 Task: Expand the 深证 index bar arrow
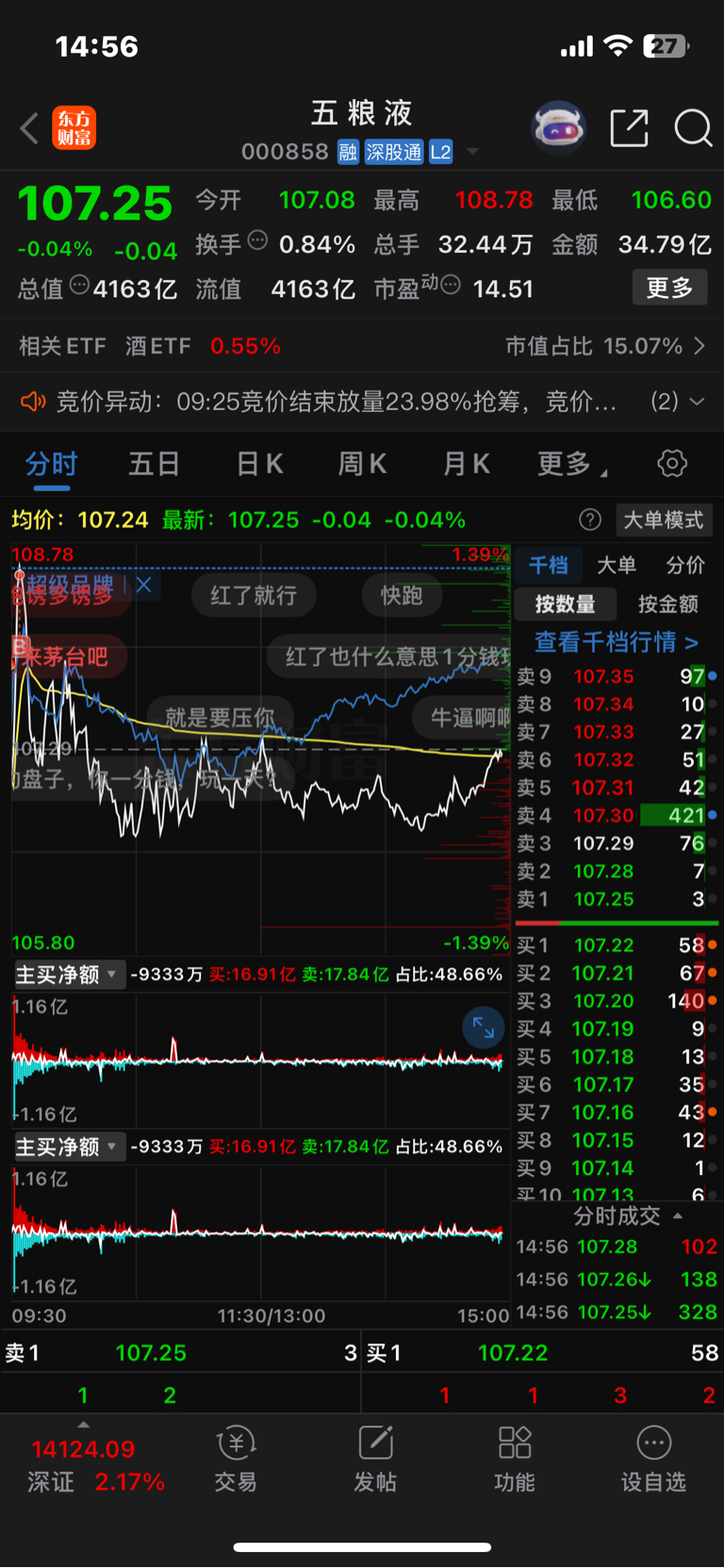[x=83, y=1425]
